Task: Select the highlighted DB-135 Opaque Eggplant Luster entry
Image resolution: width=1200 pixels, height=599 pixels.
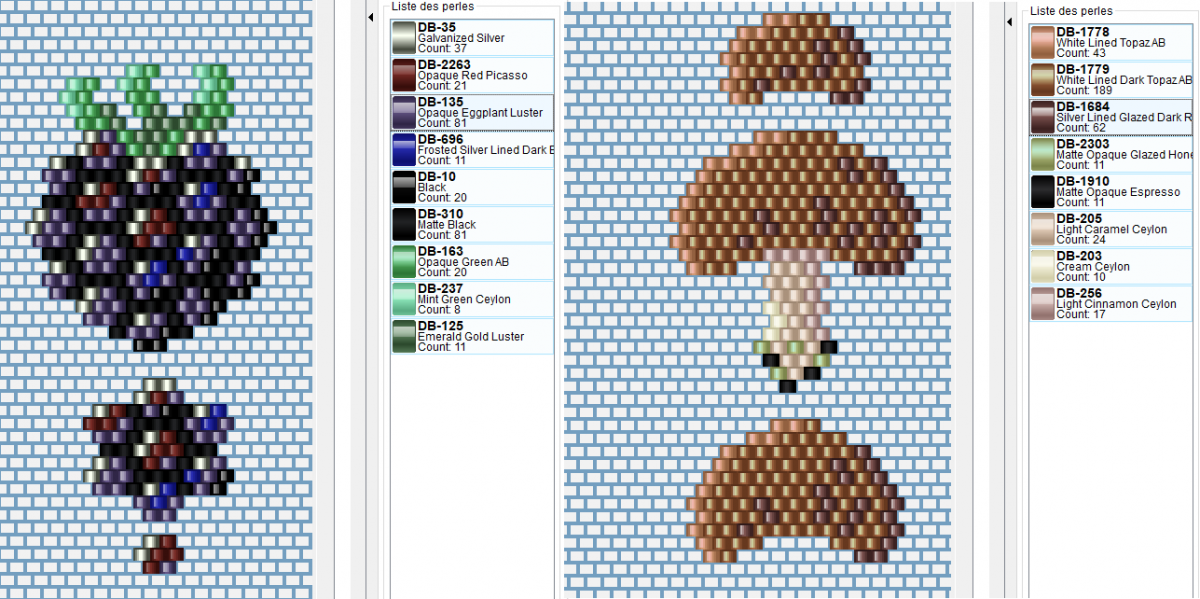Action: [x=470, y=112]
